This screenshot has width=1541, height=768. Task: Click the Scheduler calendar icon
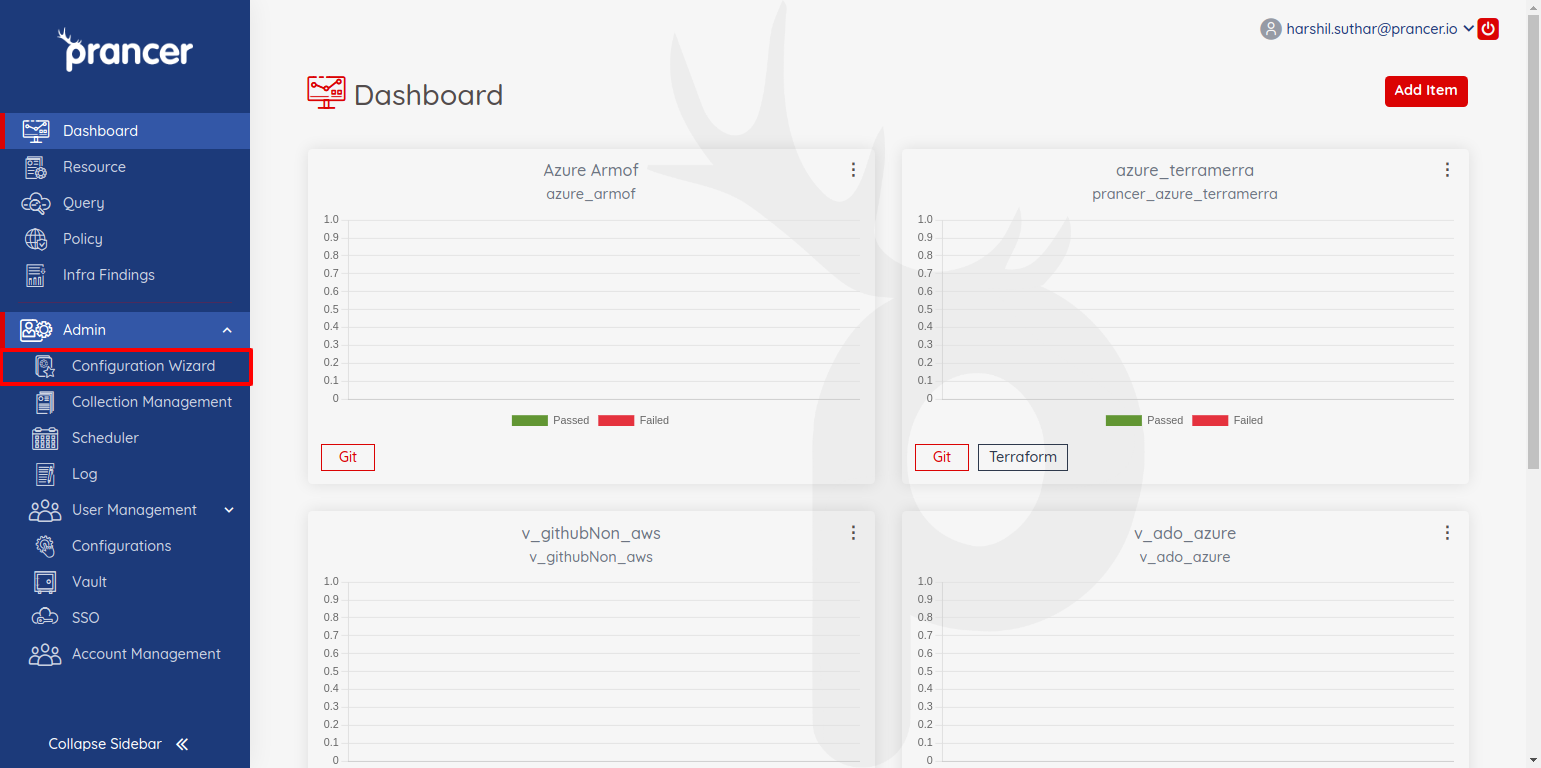click(x=45, y=438)
